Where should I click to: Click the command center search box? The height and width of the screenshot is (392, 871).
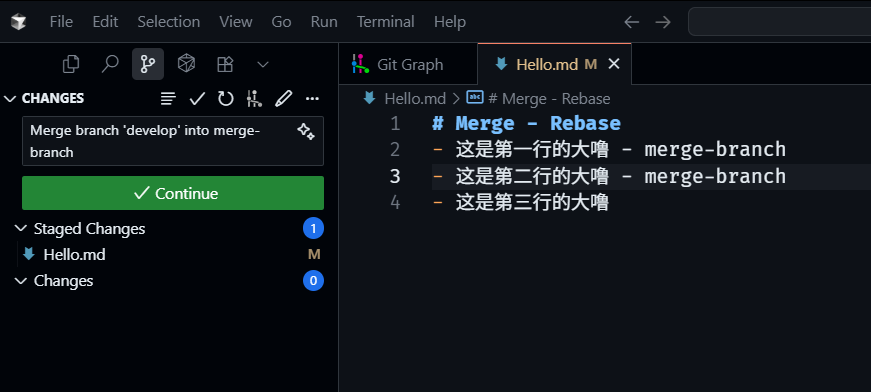(779, 22)
